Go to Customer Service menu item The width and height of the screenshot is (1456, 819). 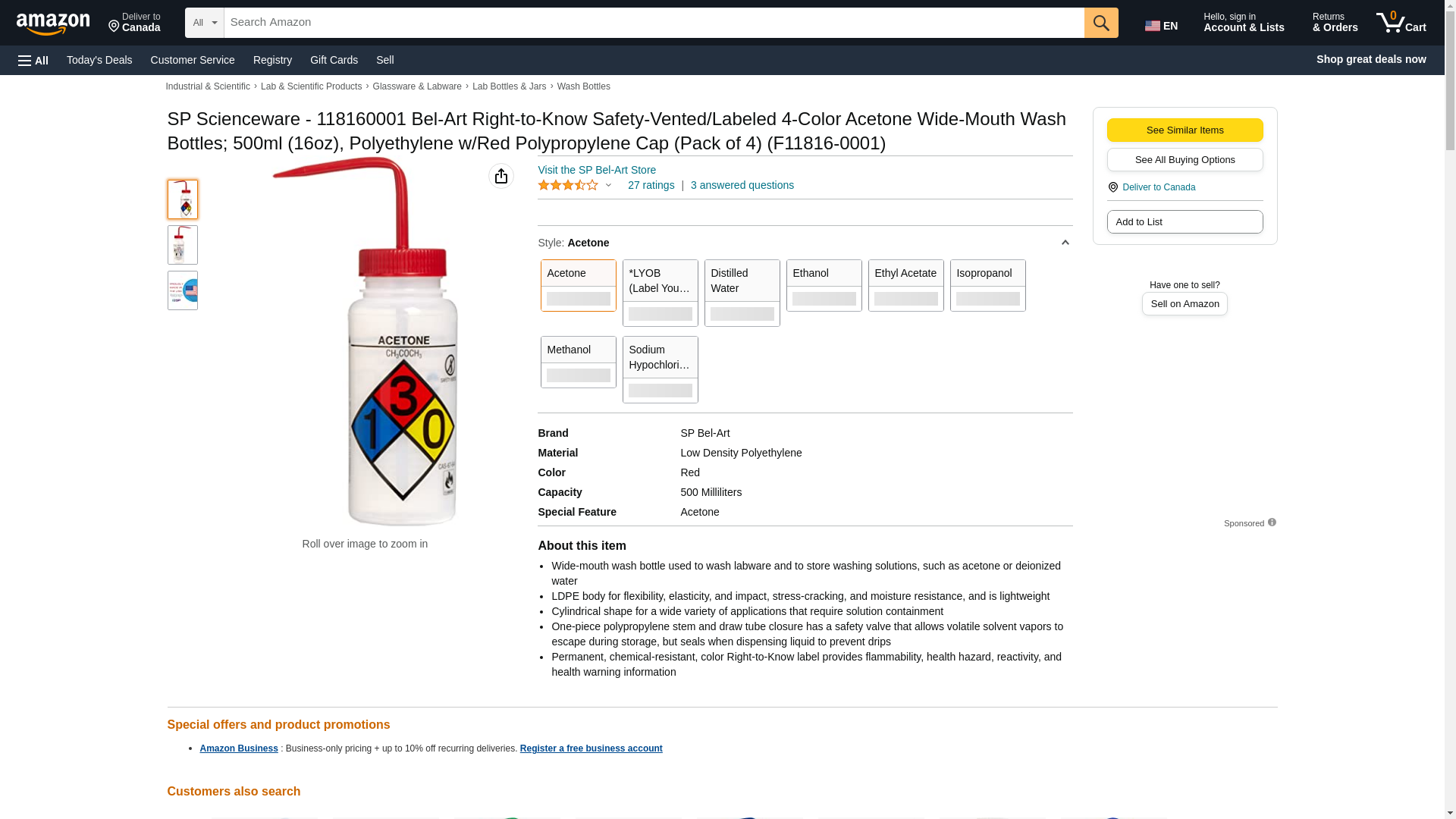pos(193,60)
